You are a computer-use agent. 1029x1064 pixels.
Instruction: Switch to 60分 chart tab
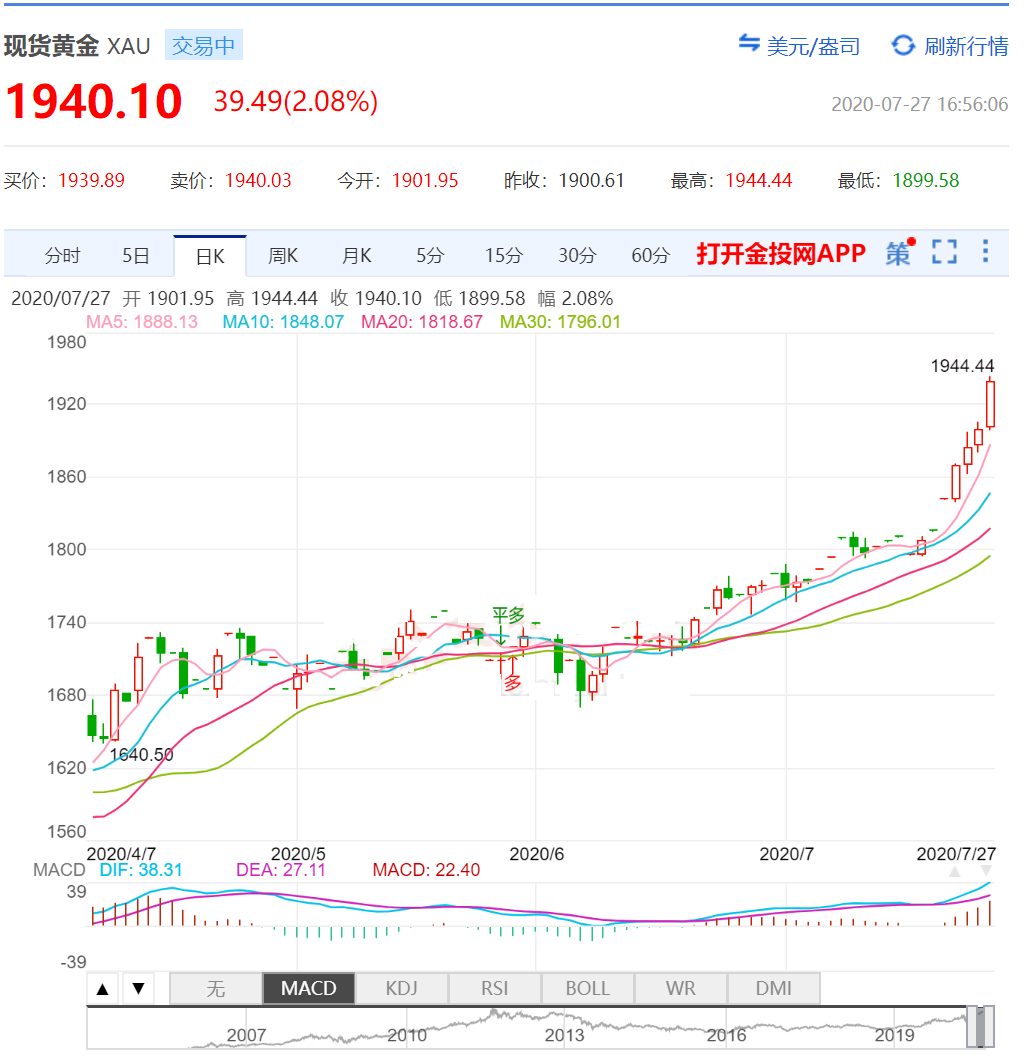click(650, 256)
